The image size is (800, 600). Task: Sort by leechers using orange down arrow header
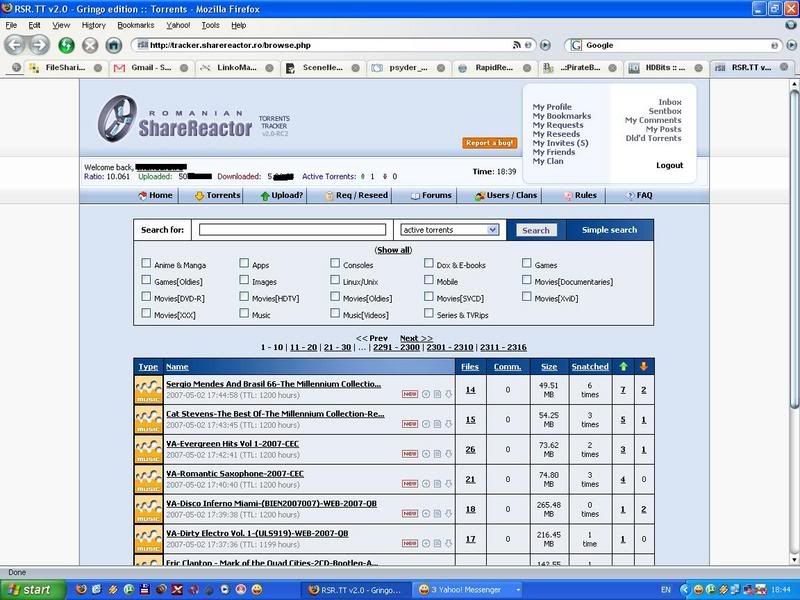pos(644,366)
